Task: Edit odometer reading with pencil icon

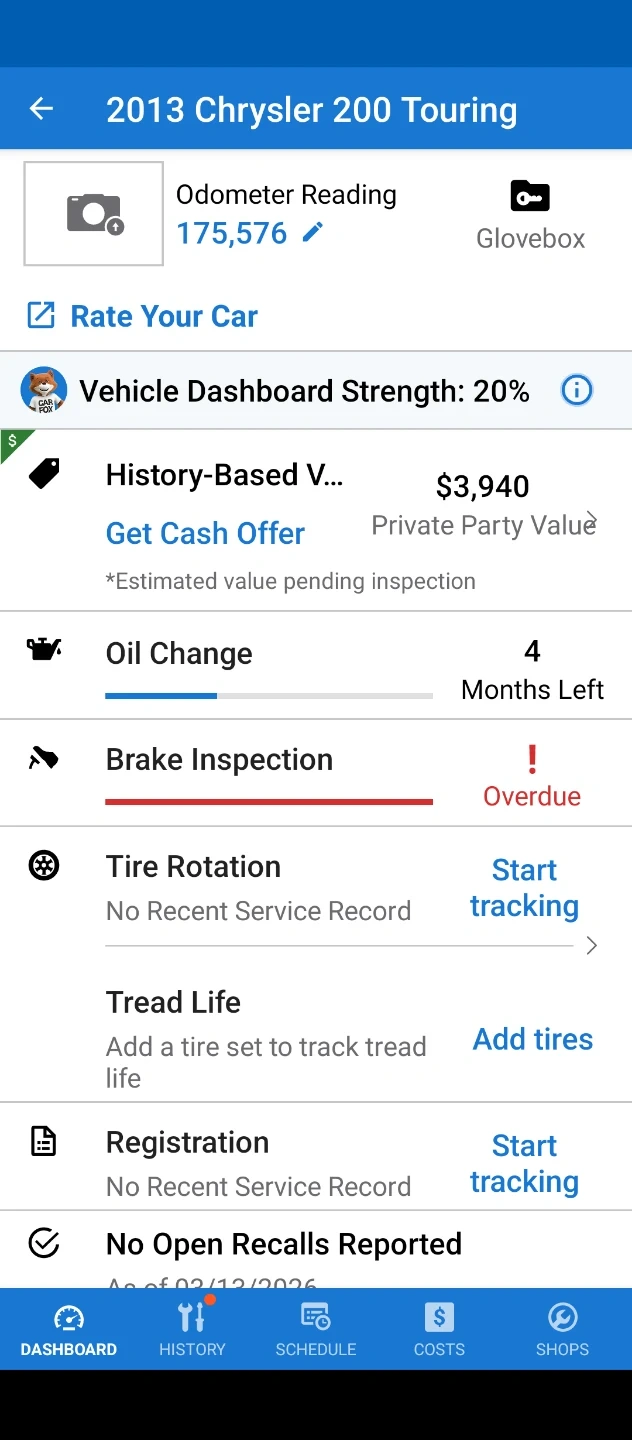Action: (313, 233)
